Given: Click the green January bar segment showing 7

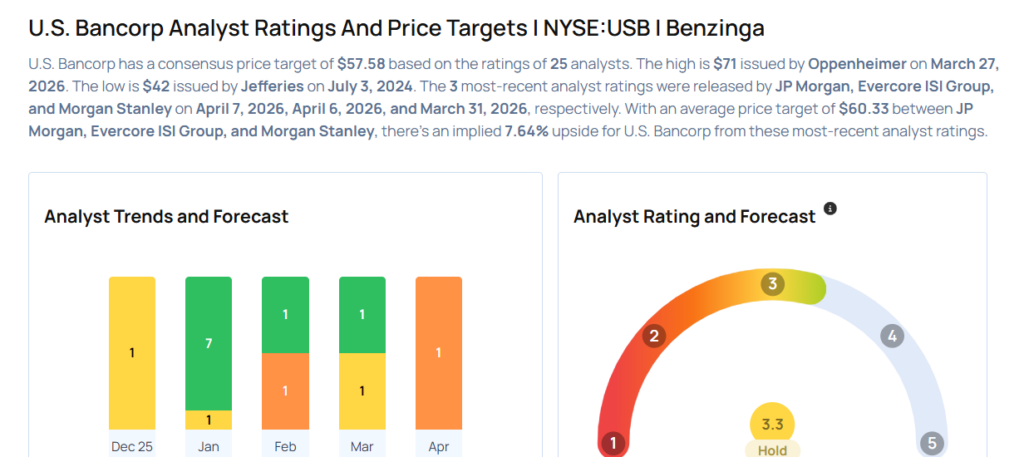Looking at the screenshot, I should click(x=208, y=343).
